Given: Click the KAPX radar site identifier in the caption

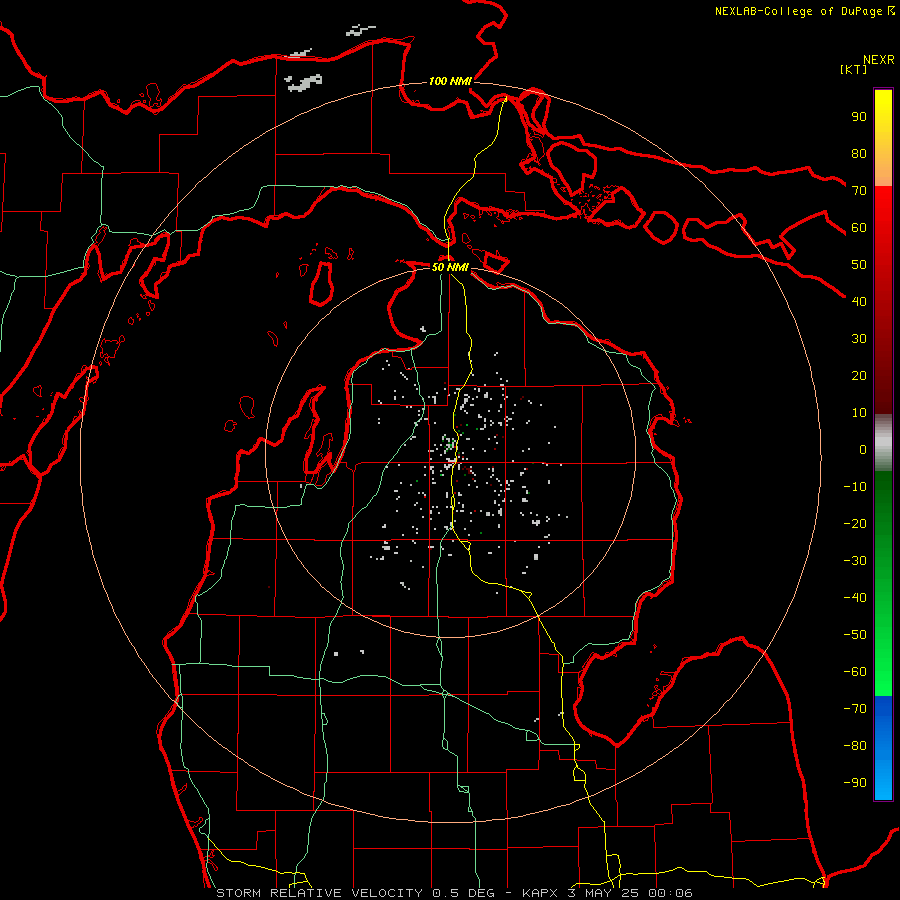Looking at the screenshot, I should (x=540, y=893).
